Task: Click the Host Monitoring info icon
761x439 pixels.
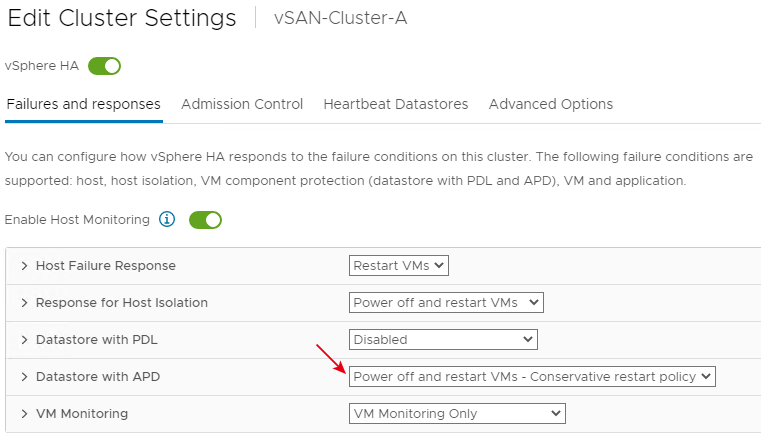Action: coord(167,220)
